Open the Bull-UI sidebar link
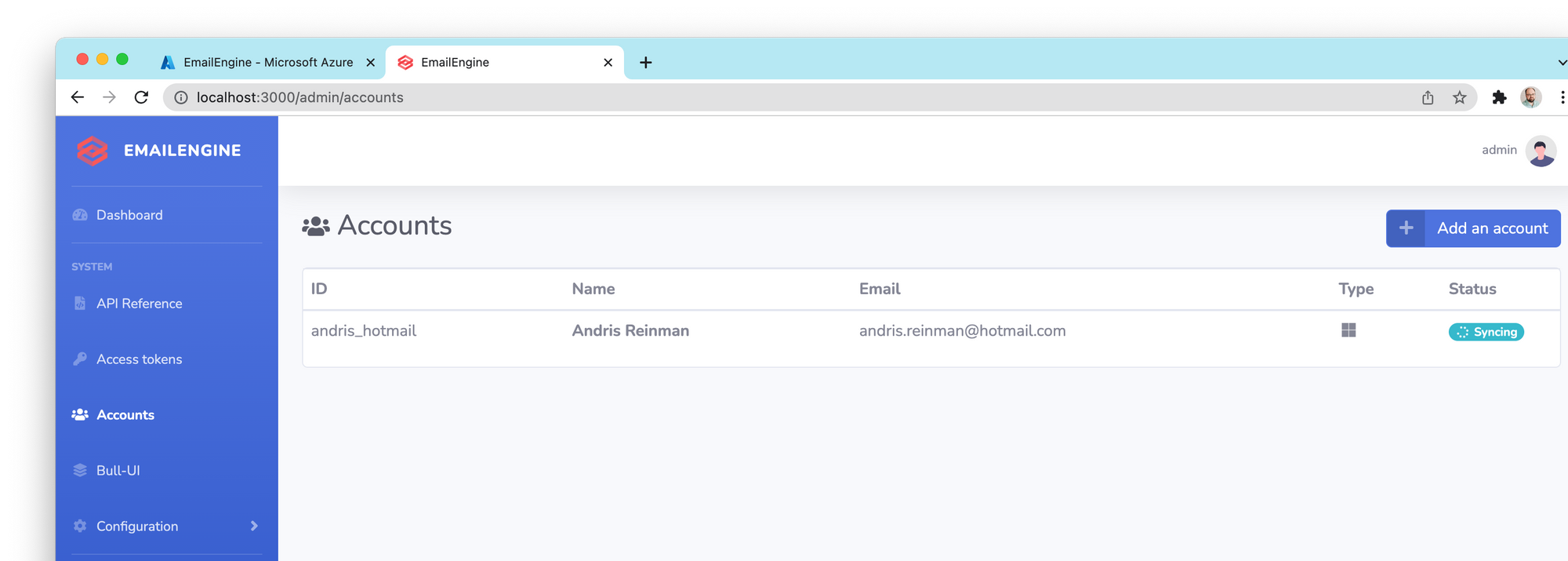1568x561 pixels. point(118,471)
